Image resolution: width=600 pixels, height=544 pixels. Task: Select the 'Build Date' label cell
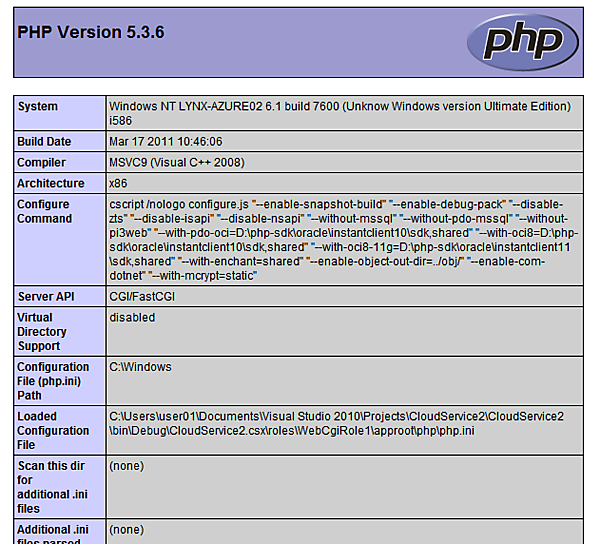(x=60, y=142)
